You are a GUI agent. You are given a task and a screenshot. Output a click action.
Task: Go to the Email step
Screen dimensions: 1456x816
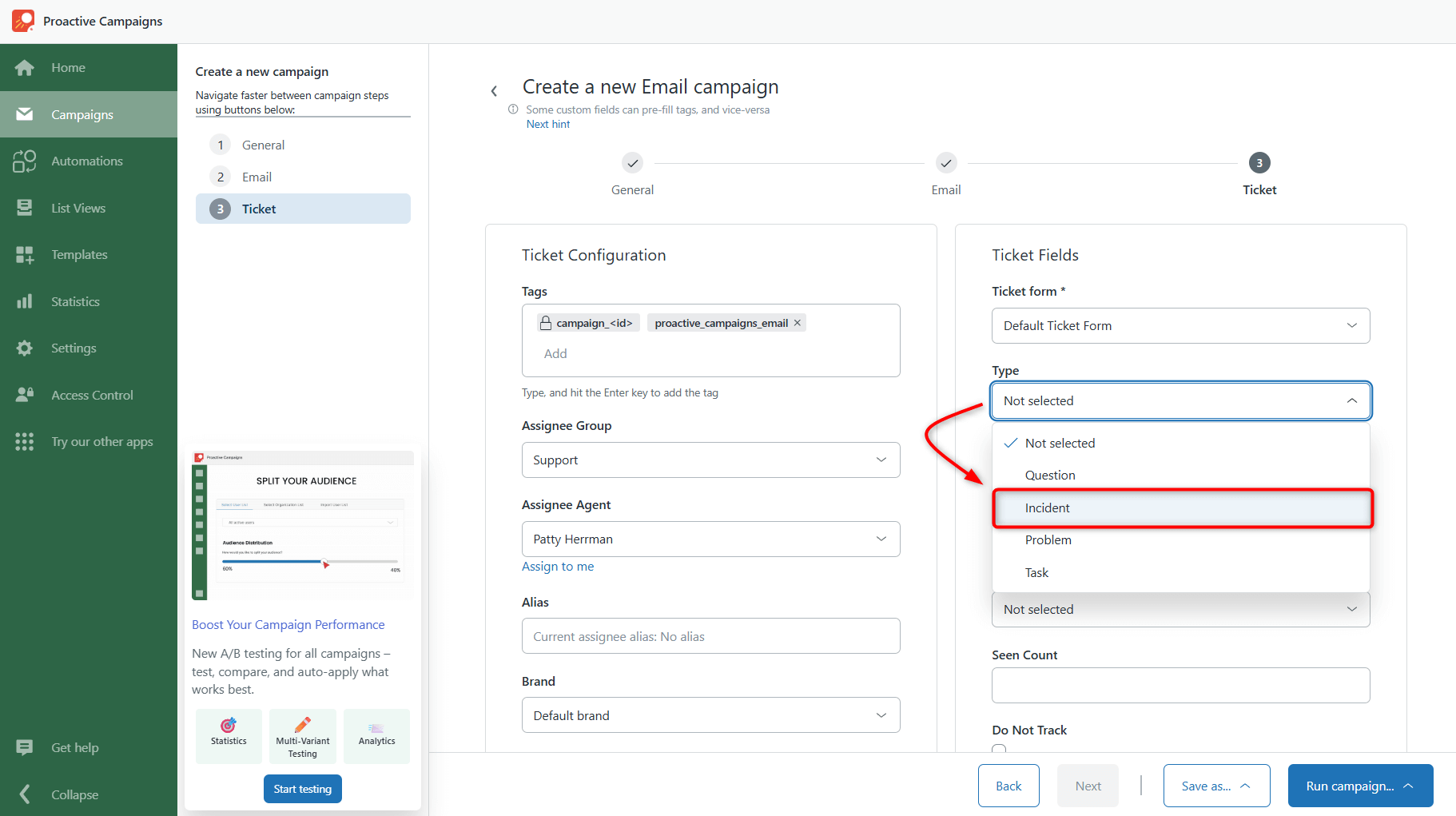257,177
